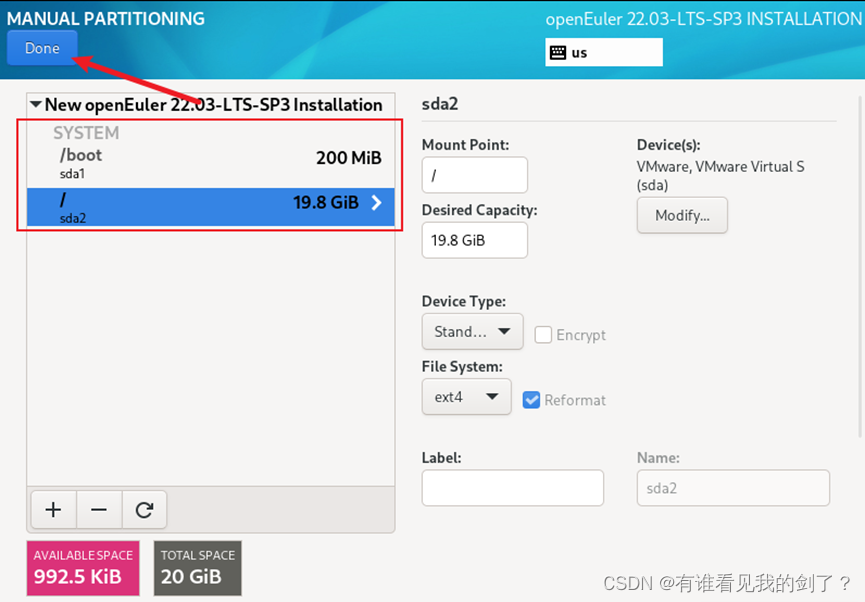Click inside the Mount Point field
Image resolution: width=865 pixels, height=602 pixels.
[x=474, y=174]
